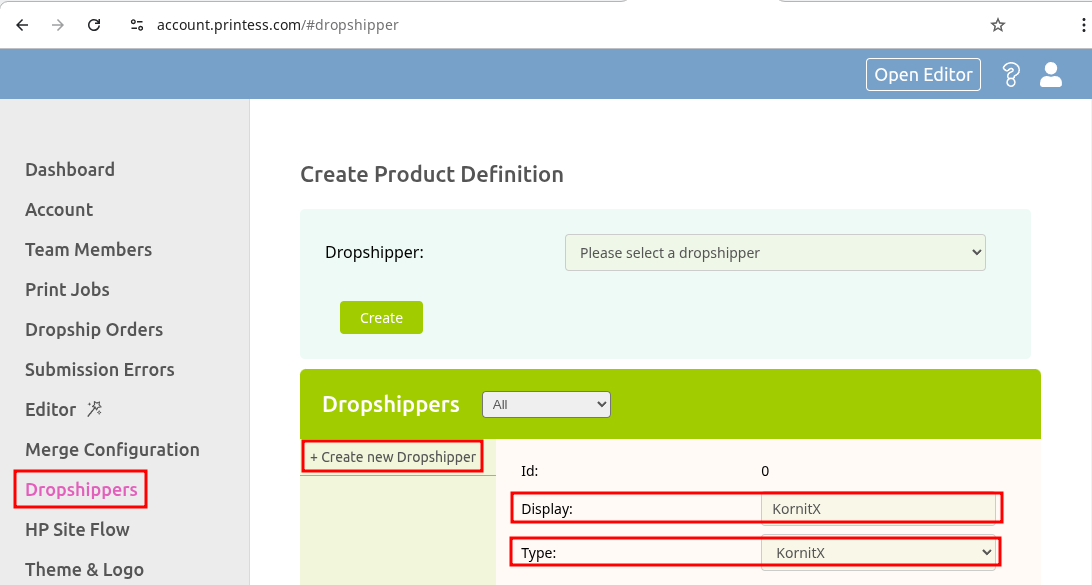Bookmark this page with the star icon
This screenshot has height=585, width=1092.
[998, 25]
